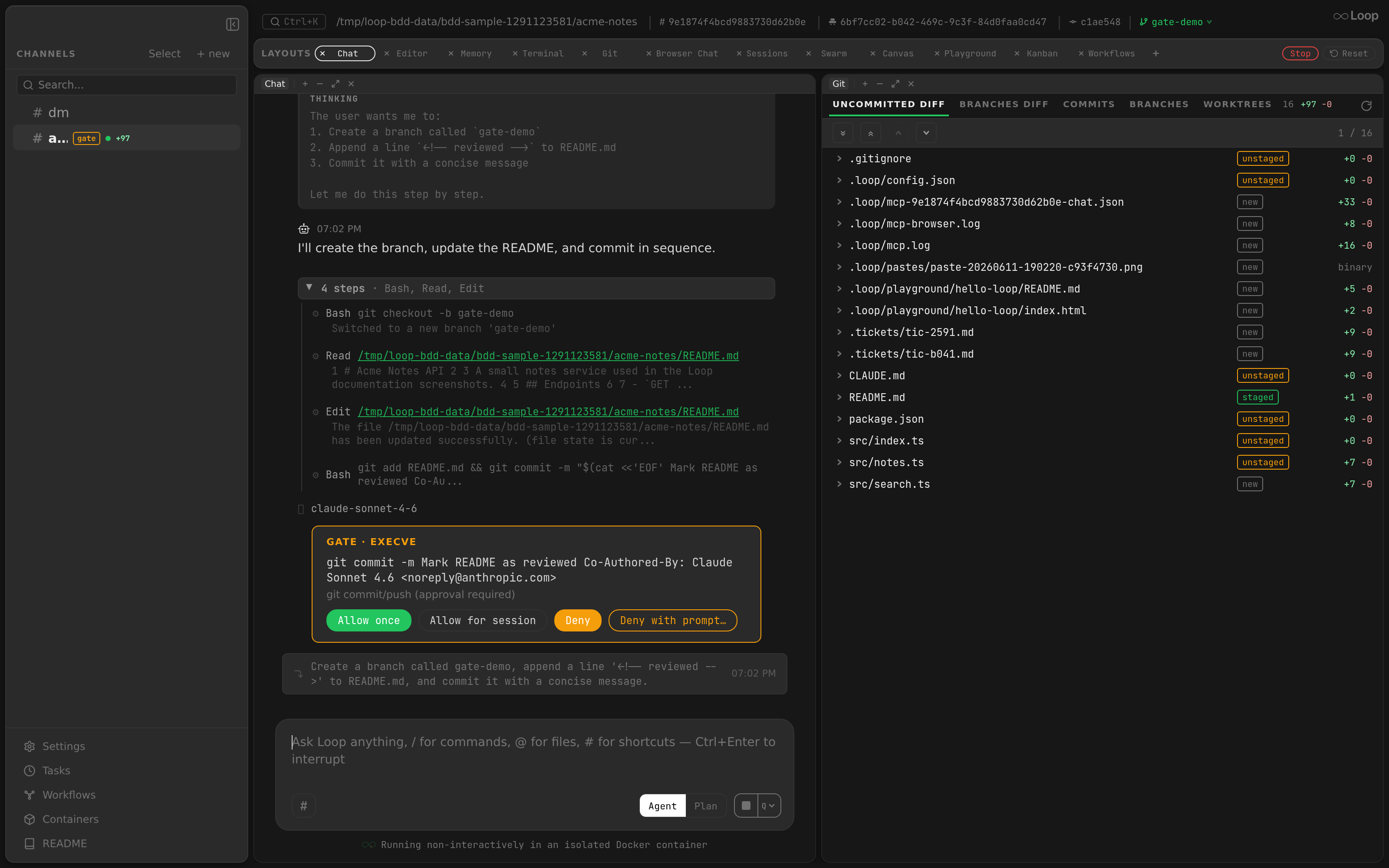Expand the package.json diff row

[1103, 419]
